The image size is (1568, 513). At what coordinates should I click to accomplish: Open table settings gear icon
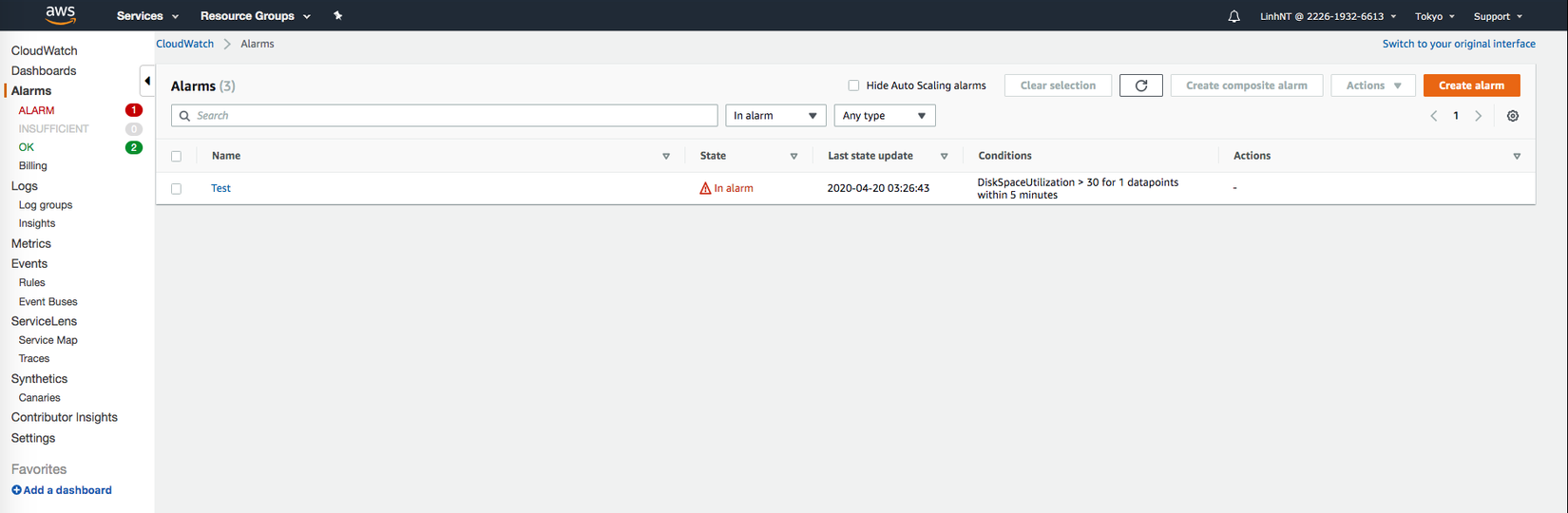click(1513, 116)
